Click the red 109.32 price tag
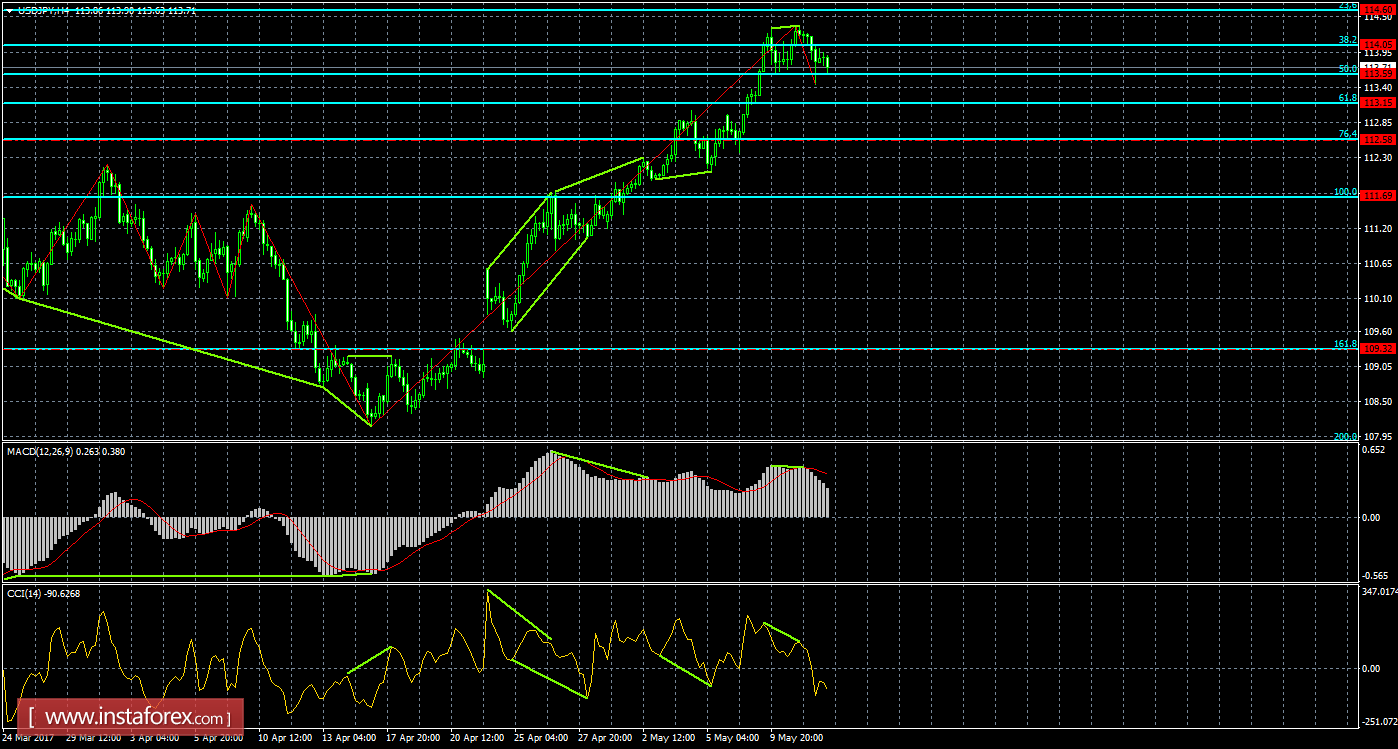1398x749 pixels. (1379, 348)
